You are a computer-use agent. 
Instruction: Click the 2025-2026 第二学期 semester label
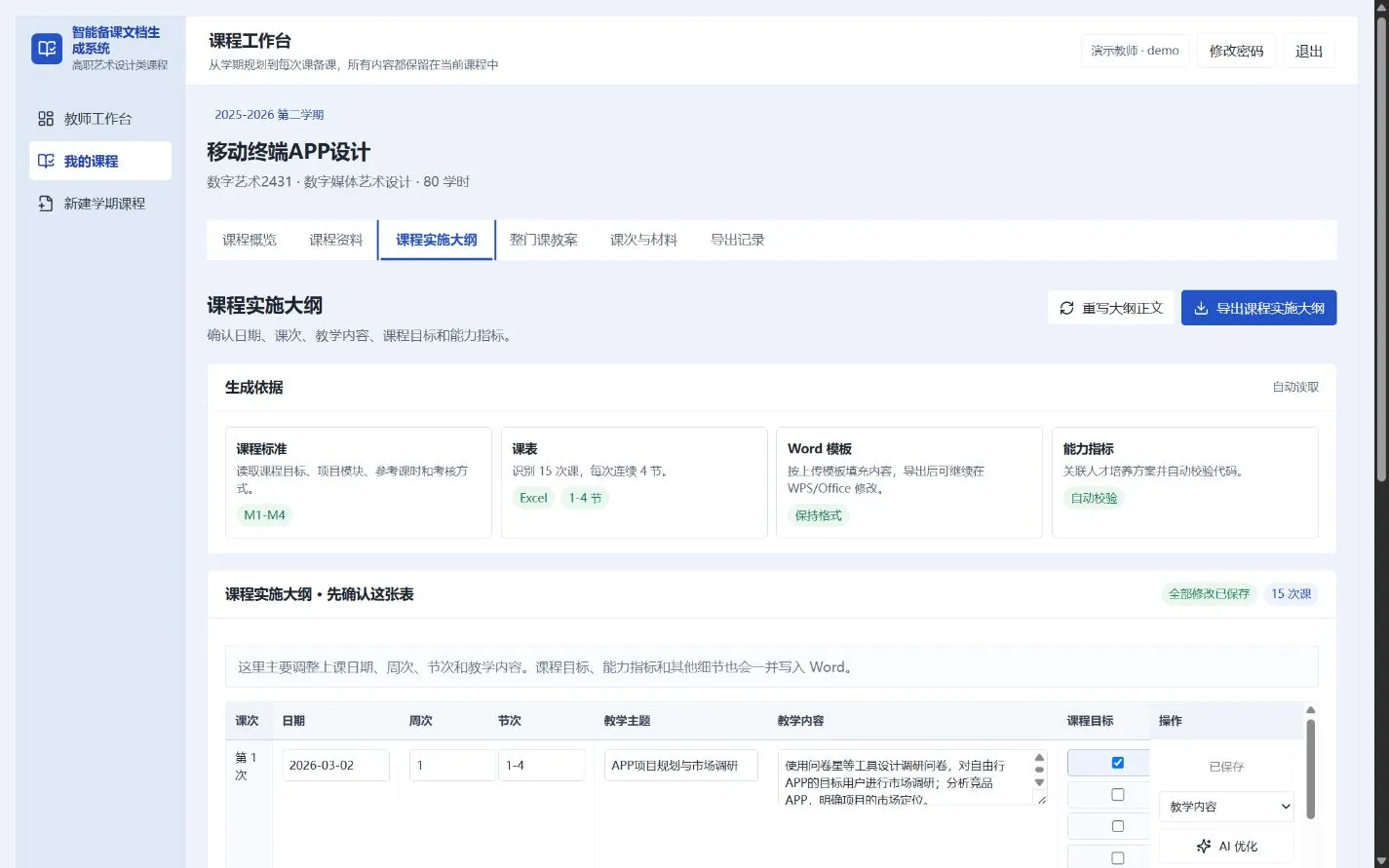269,114
